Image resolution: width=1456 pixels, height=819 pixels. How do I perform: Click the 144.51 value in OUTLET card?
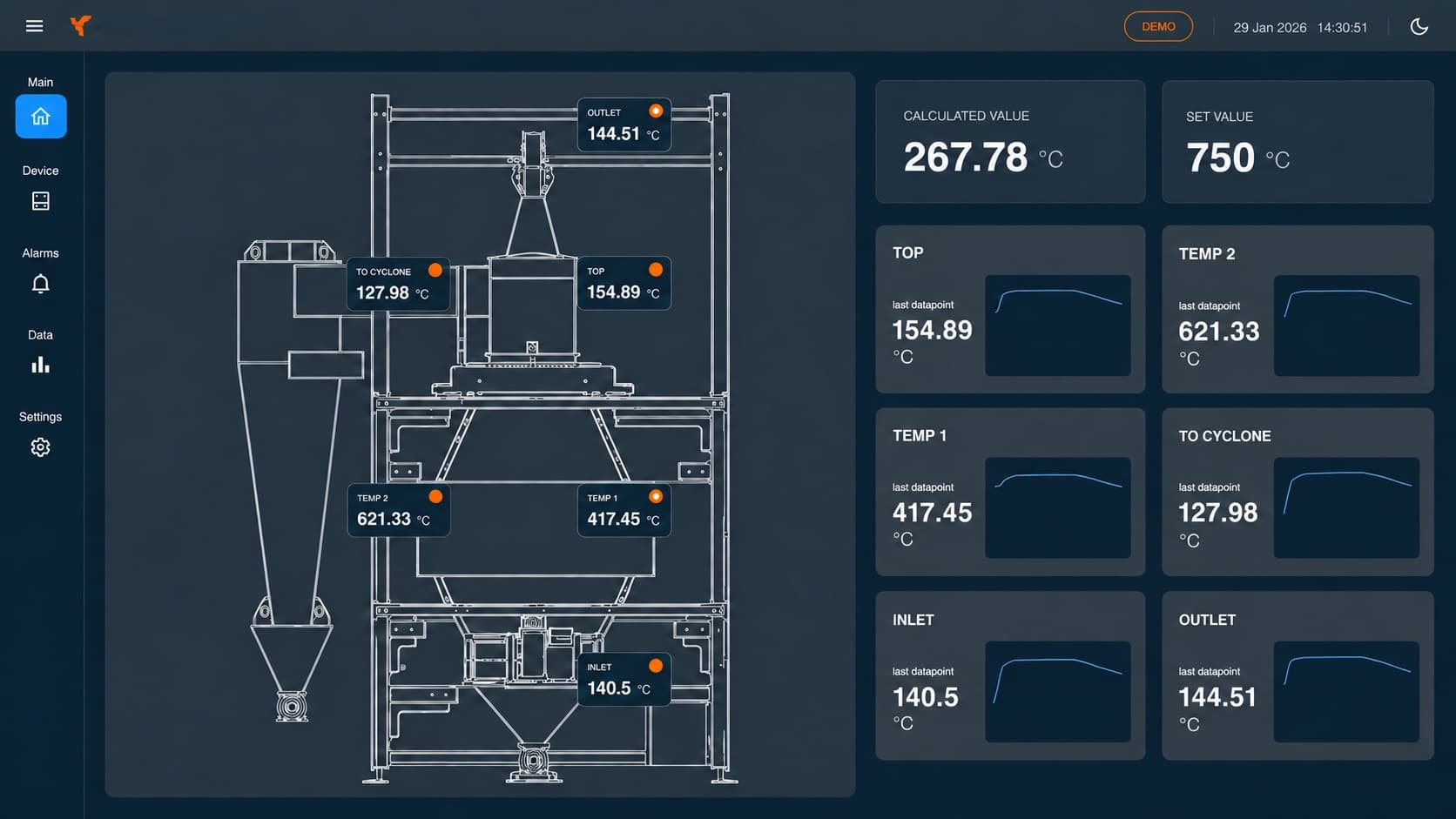[1217, 697]
